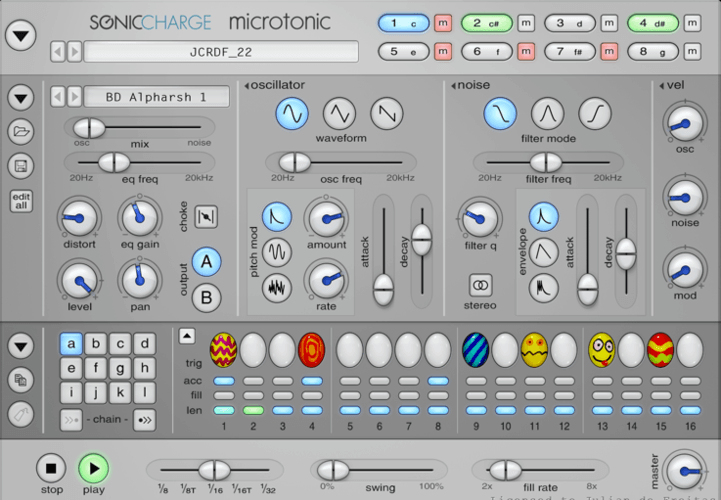
Task: Go to previous program preset
Action: coord(57,52)
